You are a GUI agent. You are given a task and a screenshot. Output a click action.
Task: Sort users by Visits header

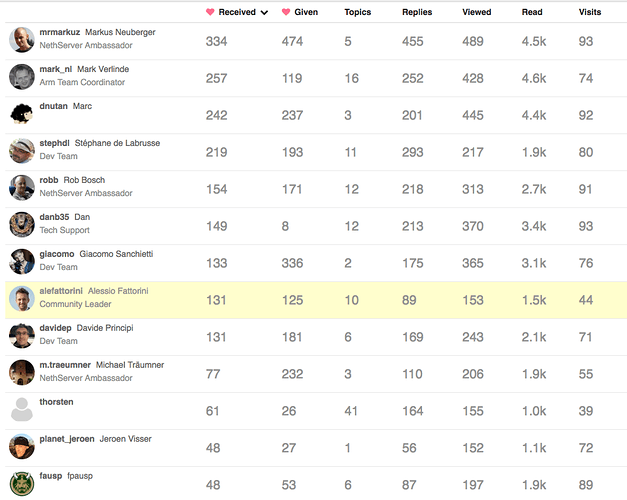coord(590,12)
